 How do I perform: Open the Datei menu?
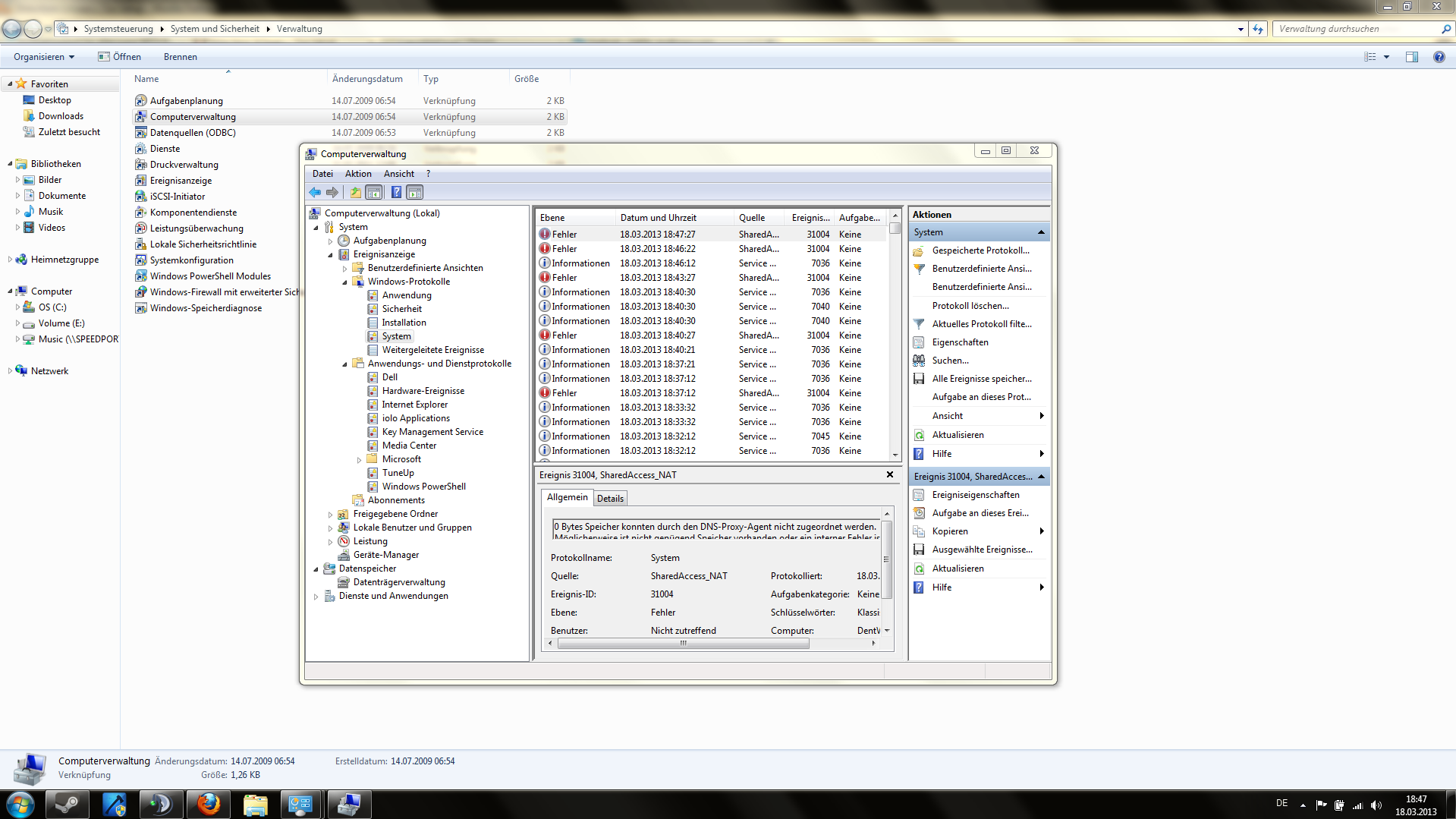click(322, 174)
